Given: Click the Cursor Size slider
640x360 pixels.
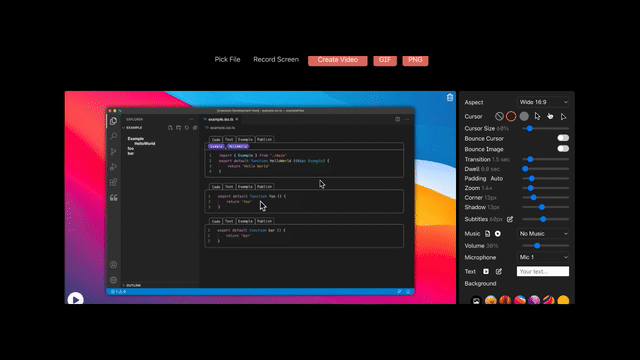Looking at the screenshot, I should [546, 128].
